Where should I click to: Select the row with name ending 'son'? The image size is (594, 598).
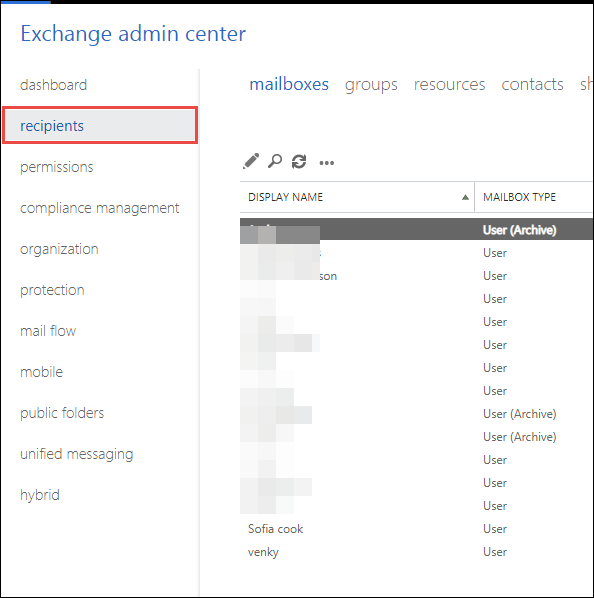click(x=416, y=276)
